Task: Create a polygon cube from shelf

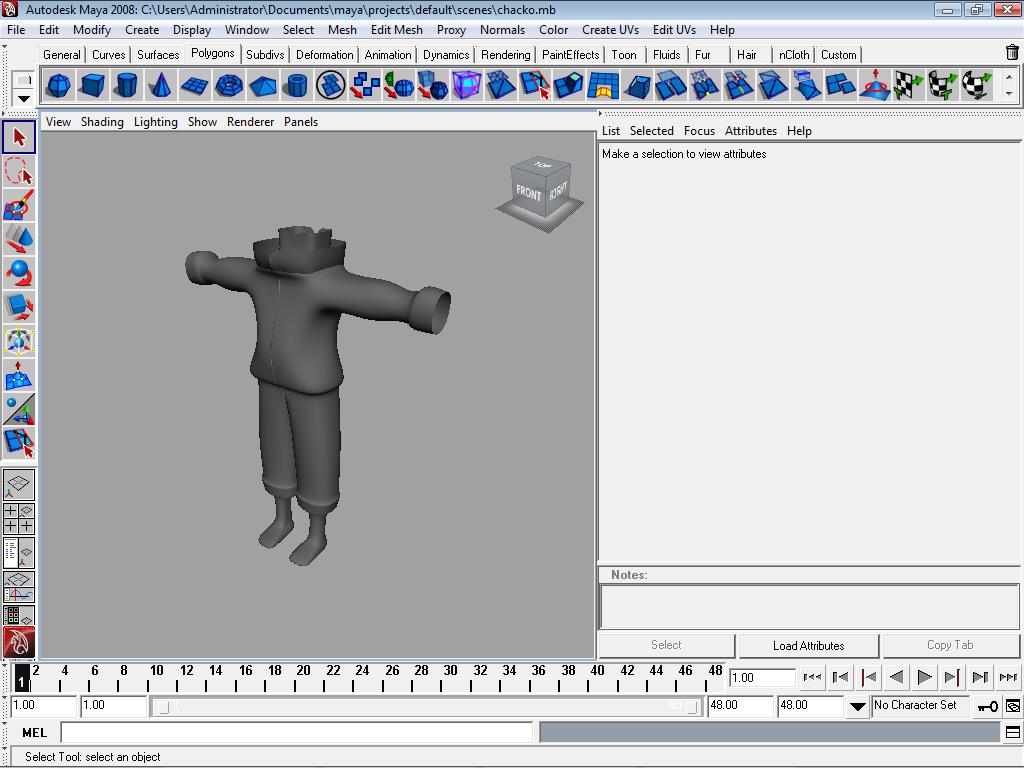Action: 93,86
